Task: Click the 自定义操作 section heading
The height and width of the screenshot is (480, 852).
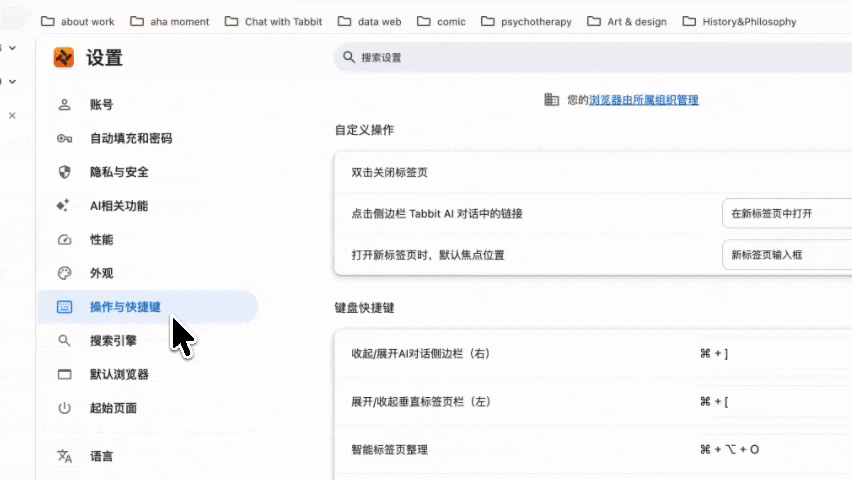Action: (x=364, y=130)
